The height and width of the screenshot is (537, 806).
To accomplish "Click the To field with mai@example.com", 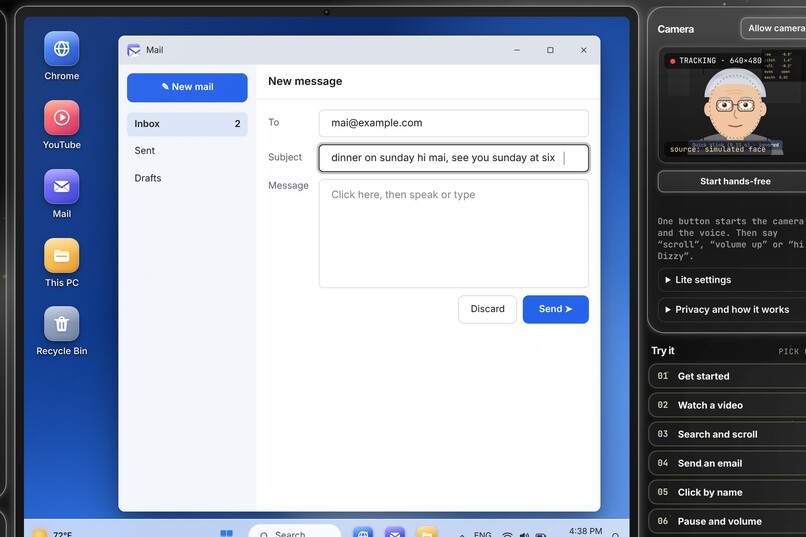I will coord(453,123).
